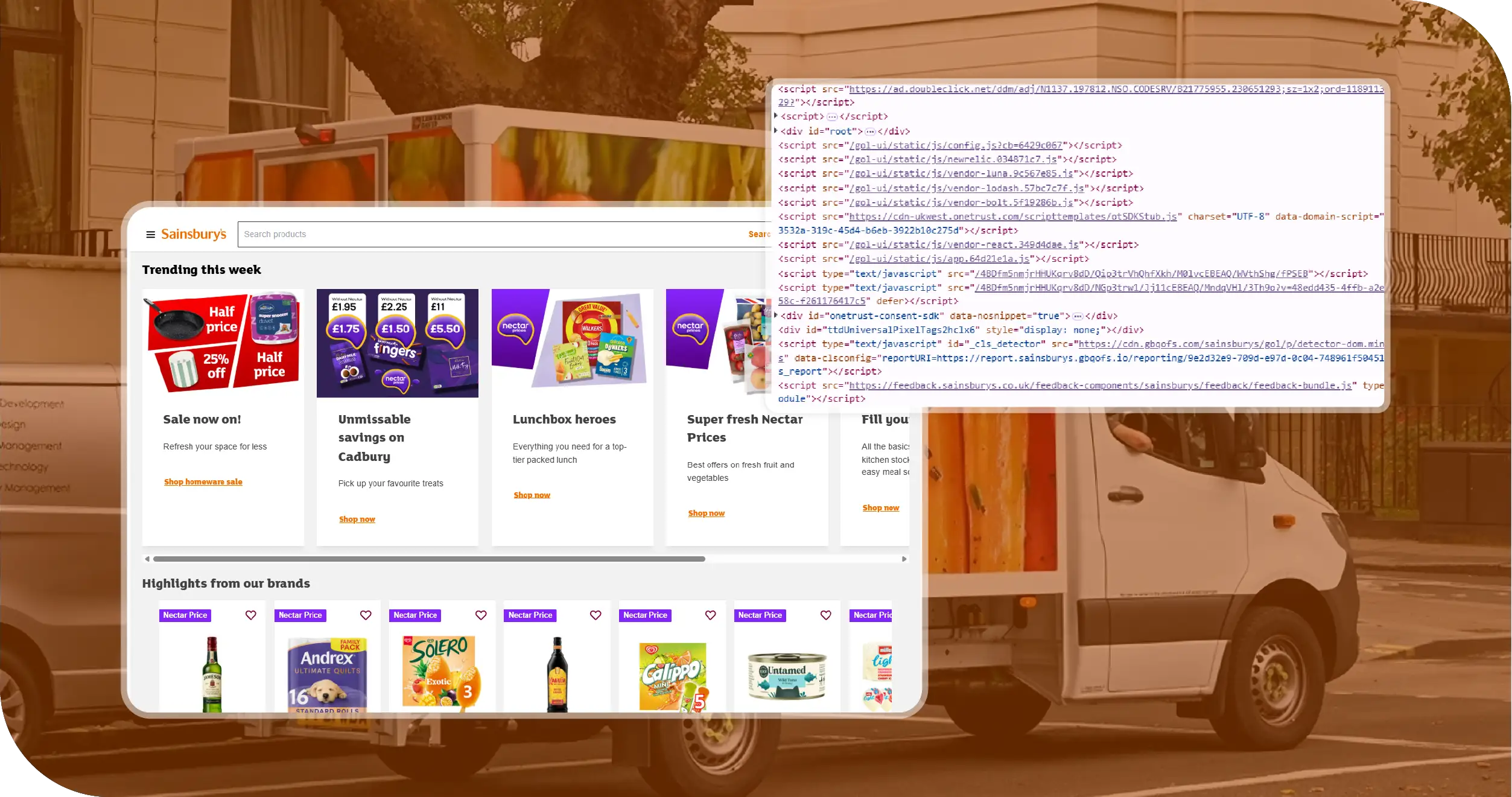The image size is (1512, 797).
Task: Open the app.64d21e1a.js source link
Action: pos(939,259)
